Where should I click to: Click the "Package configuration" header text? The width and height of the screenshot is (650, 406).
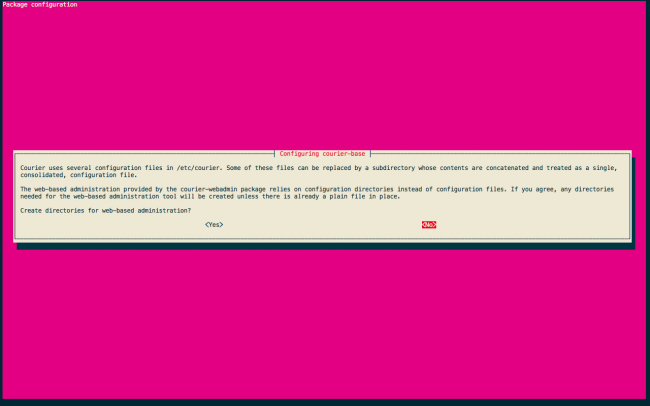click(40, 5)
